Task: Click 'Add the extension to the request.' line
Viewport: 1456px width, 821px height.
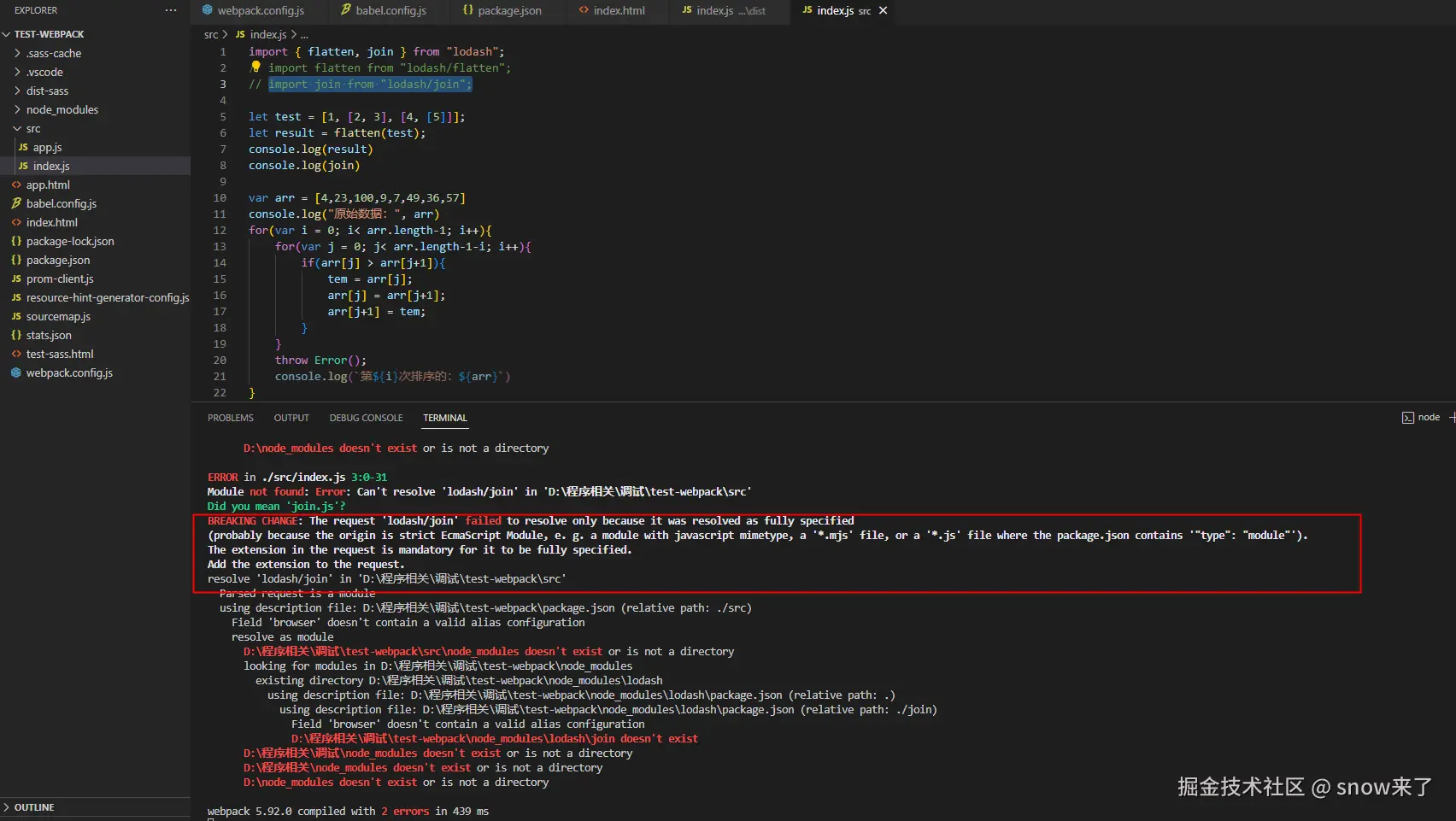Action: 306,564
